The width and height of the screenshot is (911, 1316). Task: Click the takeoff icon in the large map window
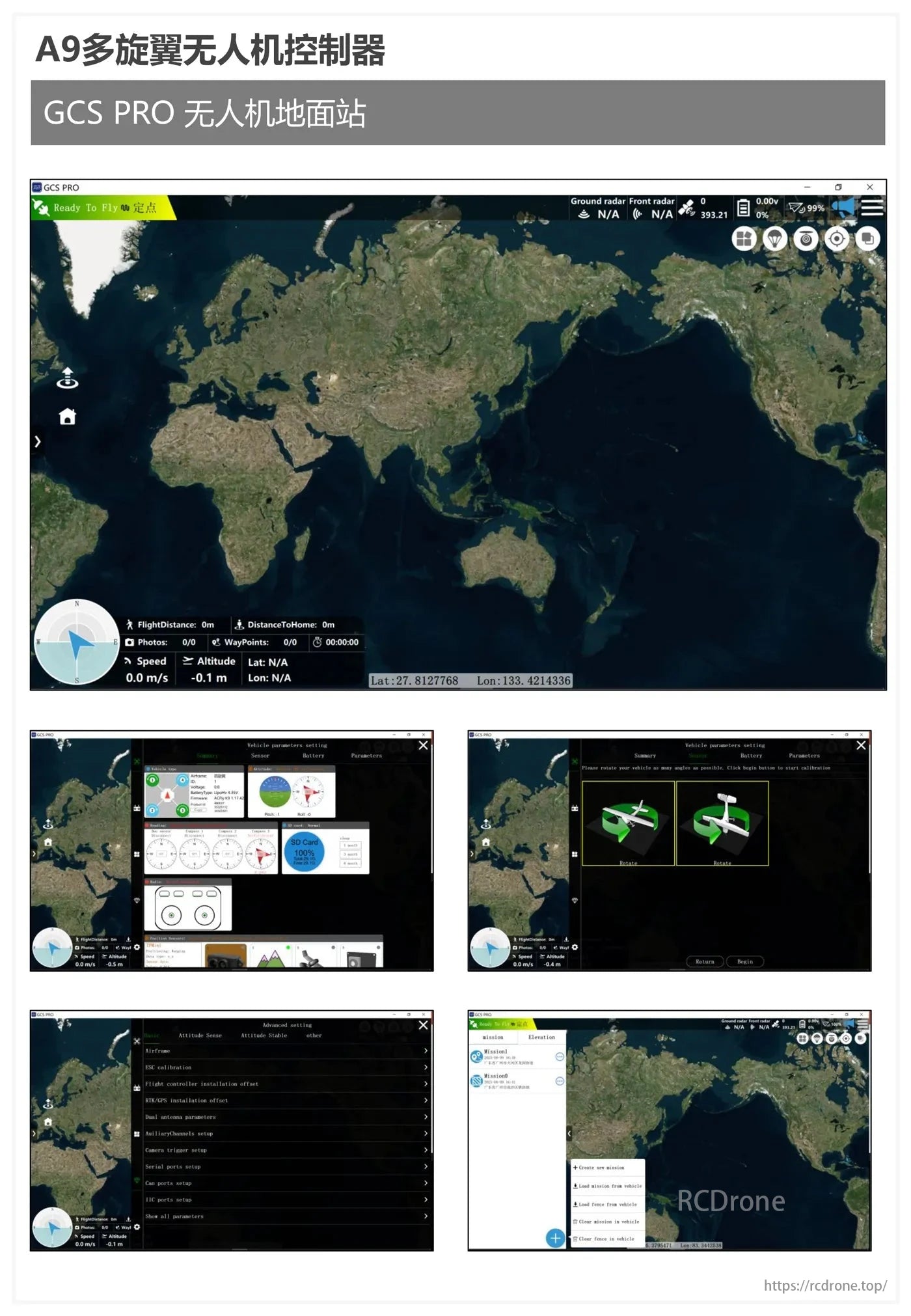(67, 377)
